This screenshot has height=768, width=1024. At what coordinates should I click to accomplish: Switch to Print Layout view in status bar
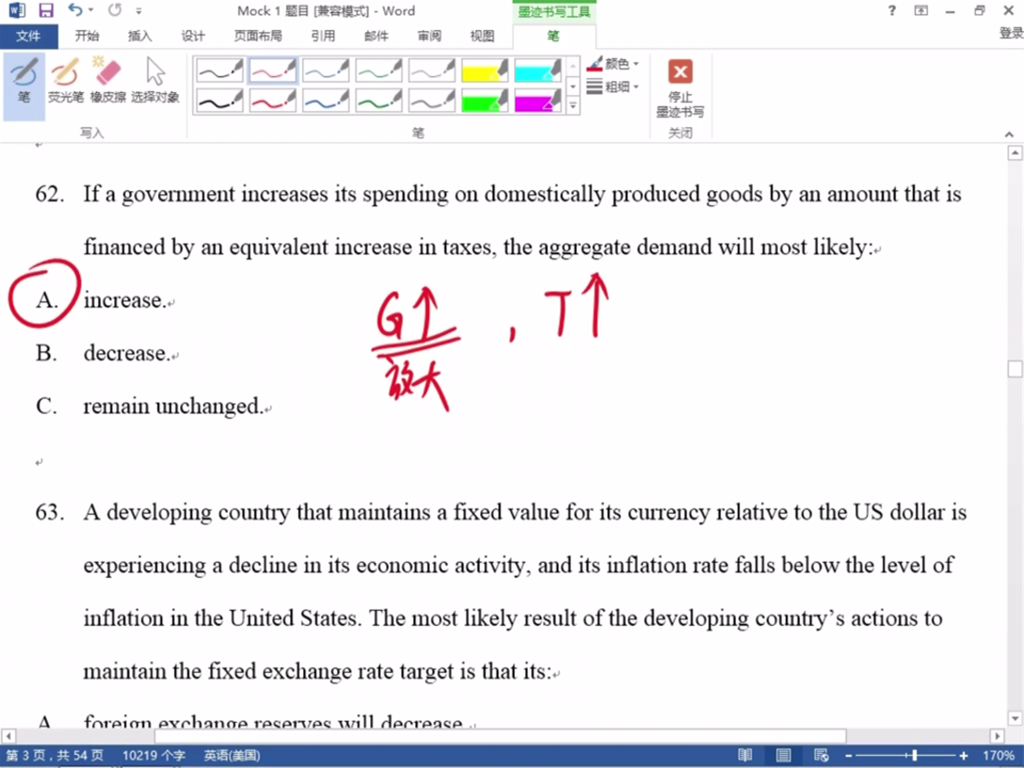(x=784, y=755)
